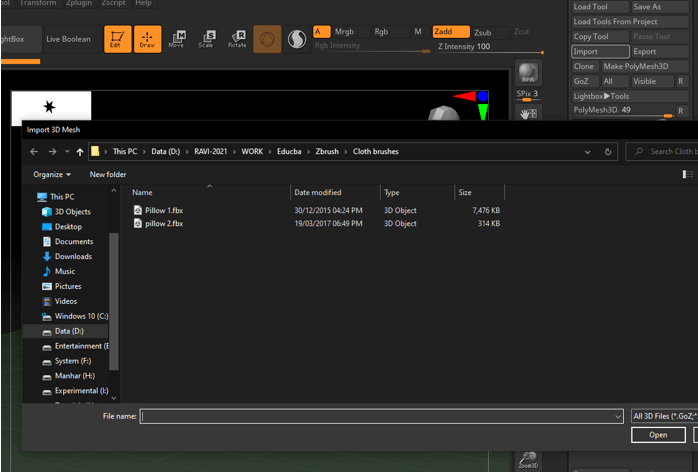The height and width of the screenshot is (472, 698).
Task: Click Make PolyMesh3D button
Action: pos(645,66)
